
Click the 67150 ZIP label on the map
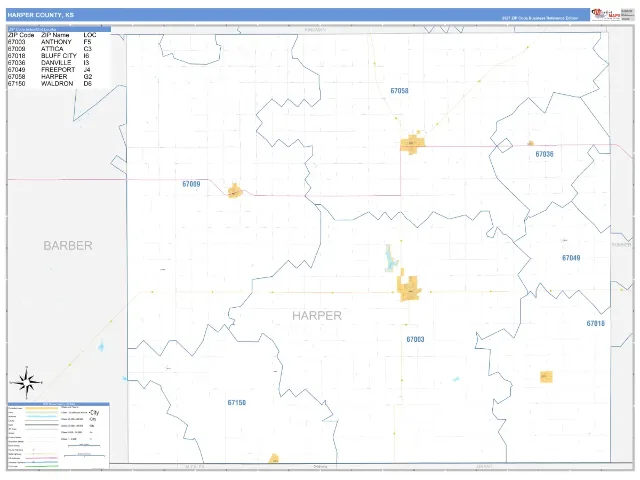coord(237,403)
